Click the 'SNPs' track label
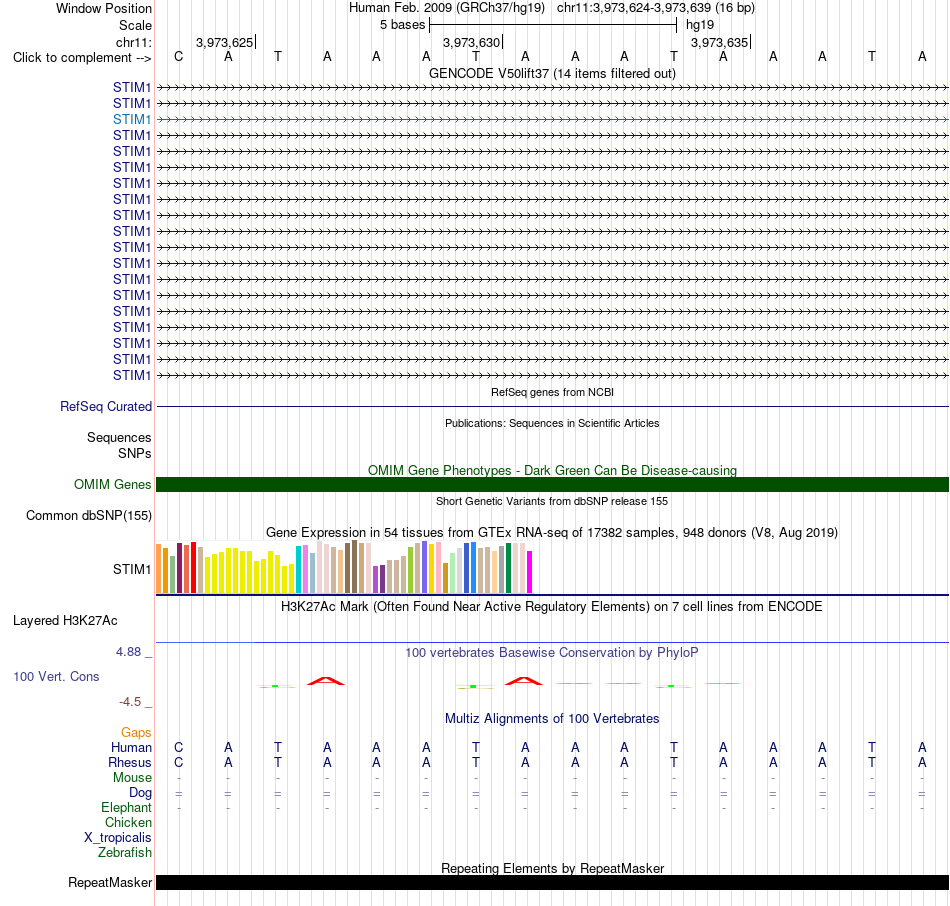 tap(135, 453)
